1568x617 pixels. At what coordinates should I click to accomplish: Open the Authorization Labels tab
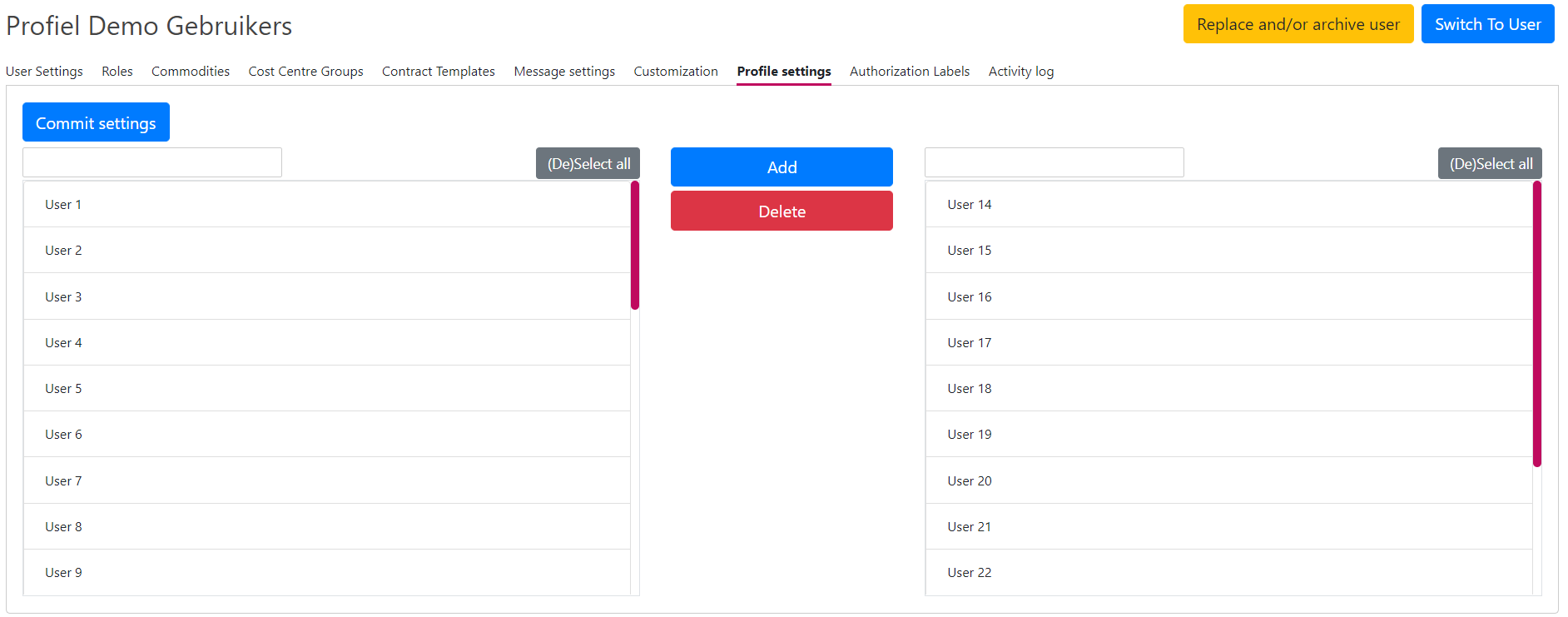(x=910, y=72)
